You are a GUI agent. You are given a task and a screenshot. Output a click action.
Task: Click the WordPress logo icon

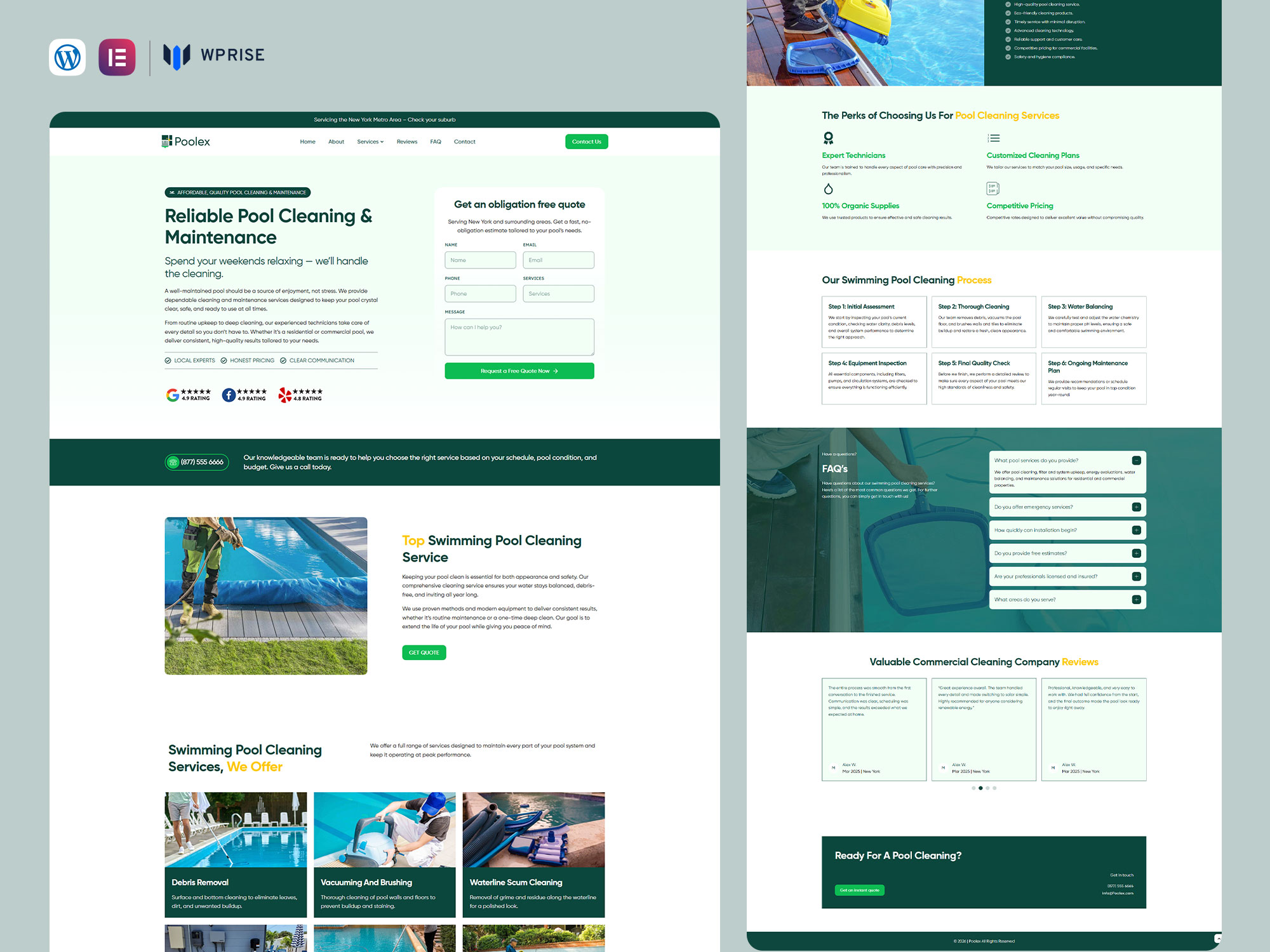[67, 57]
